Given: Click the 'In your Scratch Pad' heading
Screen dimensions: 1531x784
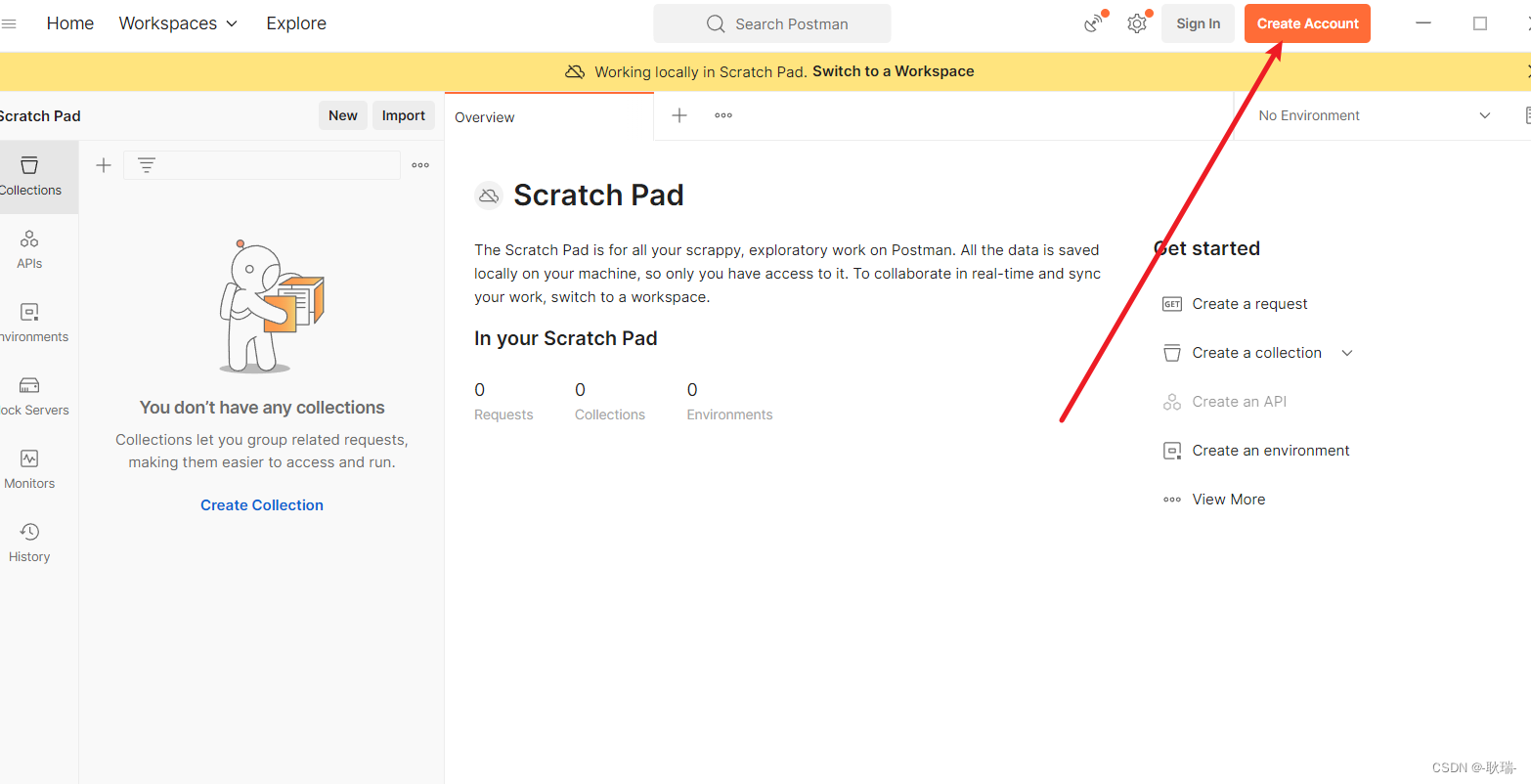Looking at the screenshot, I should [565, 338].
